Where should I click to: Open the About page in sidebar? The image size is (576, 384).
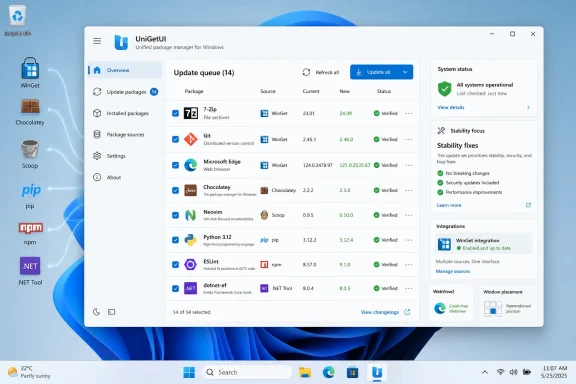(x=125, y=177)
